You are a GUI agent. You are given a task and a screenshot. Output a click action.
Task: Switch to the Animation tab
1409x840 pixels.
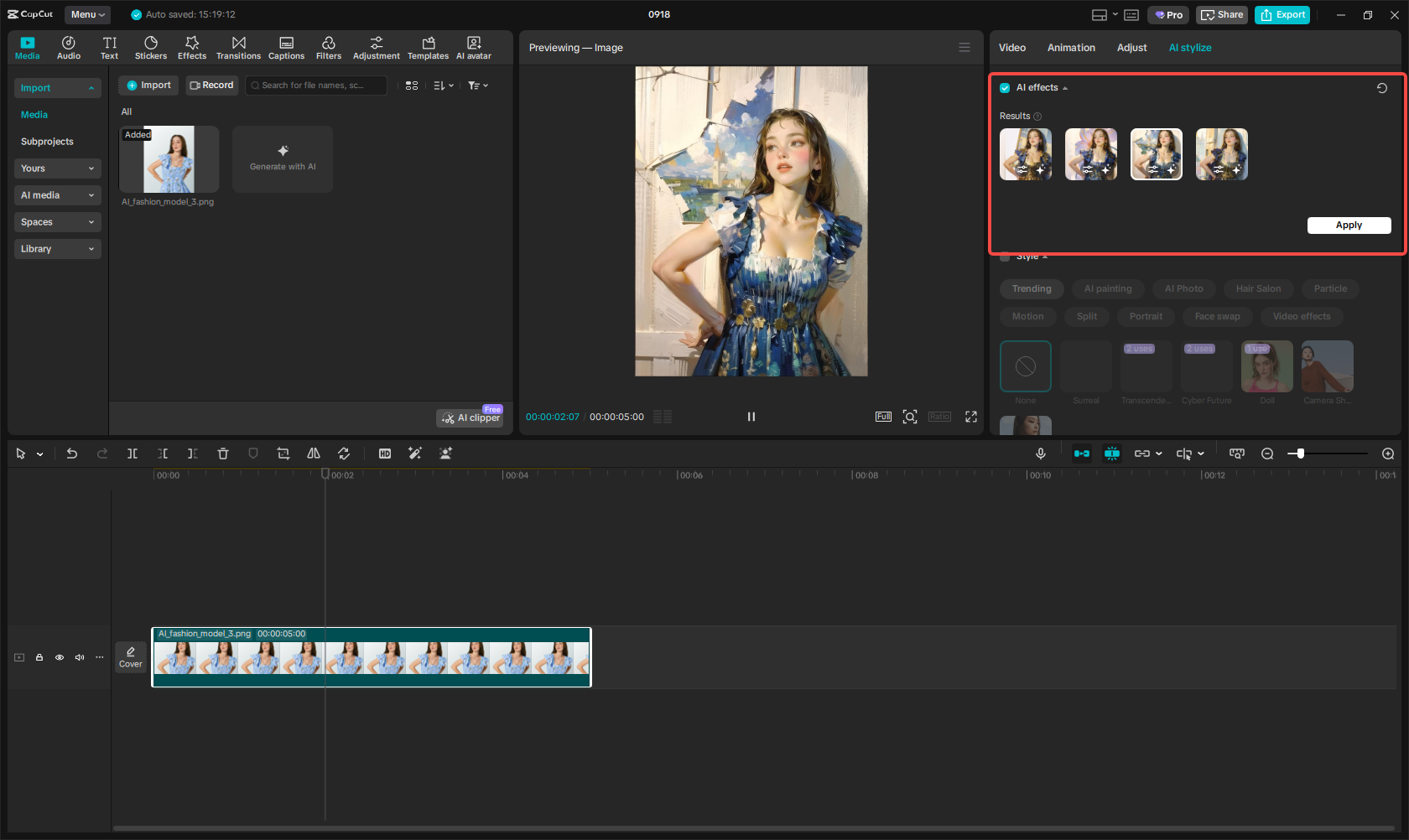(1071, 48)
